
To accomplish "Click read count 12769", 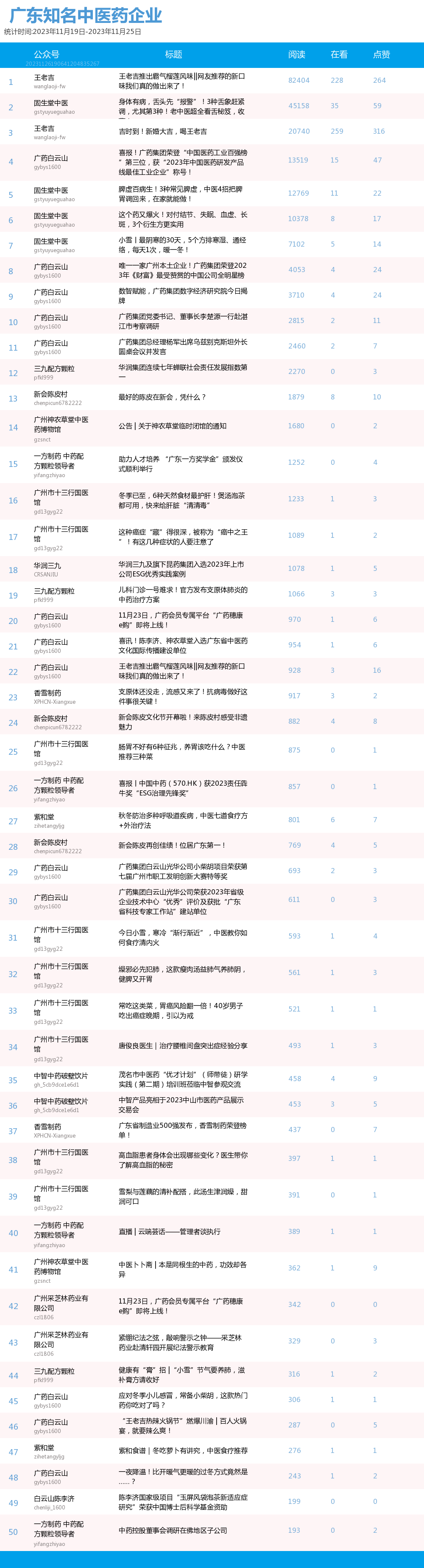I will point(298,194).
